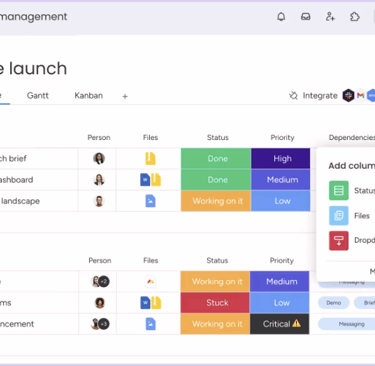375x366 pixels.
Task: Click the Integrate button
Action: click(x=313, y=96)
